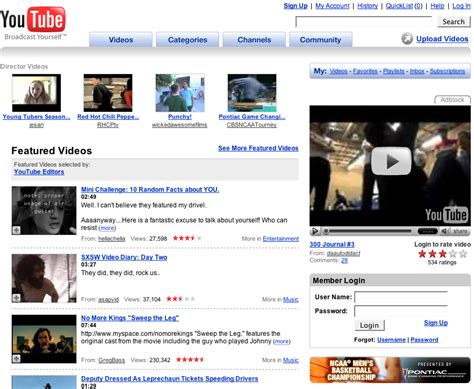Add No More Kings video to QuickList via plus icon

16,359
